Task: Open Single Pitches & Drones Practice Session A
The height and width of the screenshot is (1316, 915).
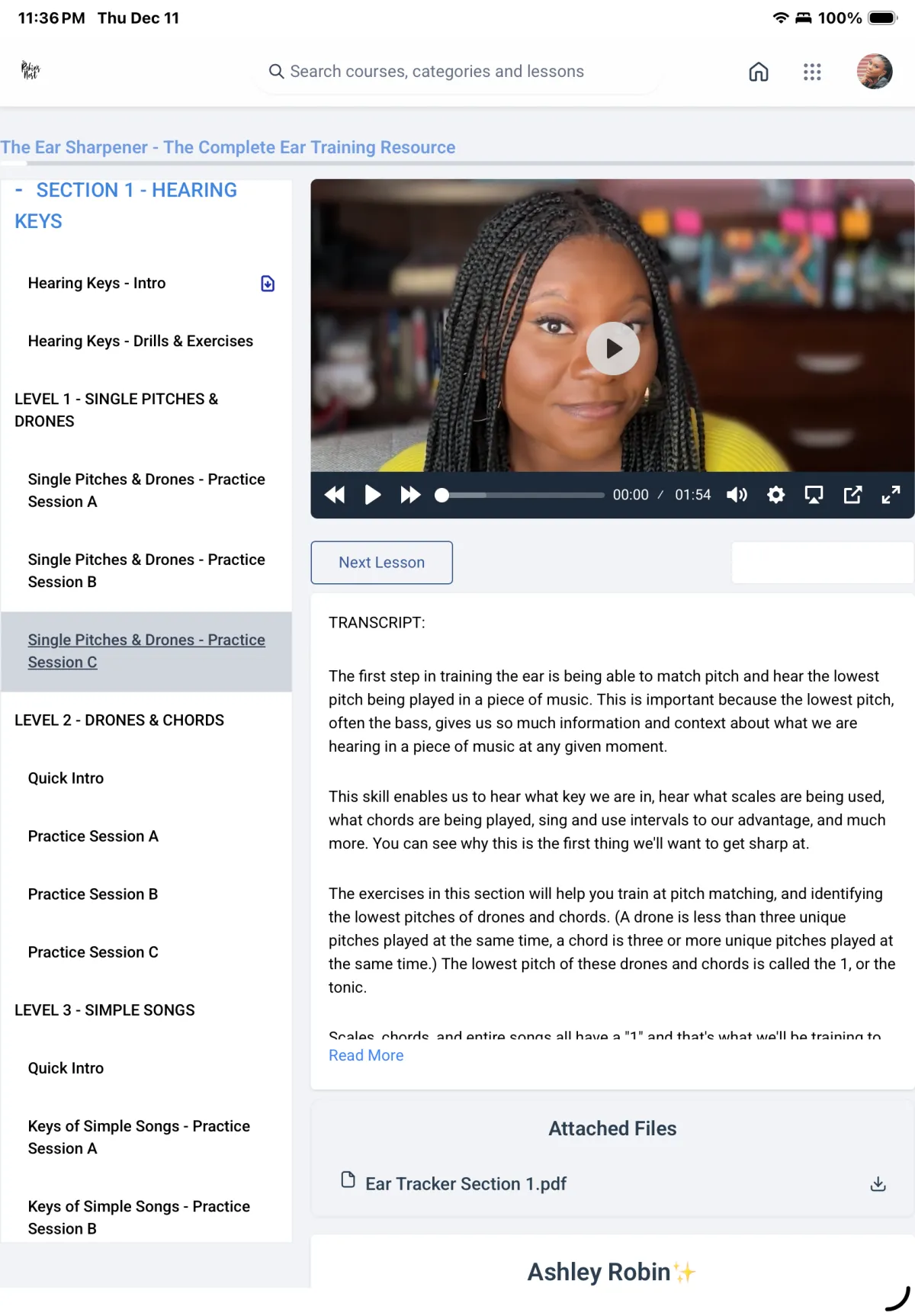Action: pyautogui.click(x=146, y=490)
